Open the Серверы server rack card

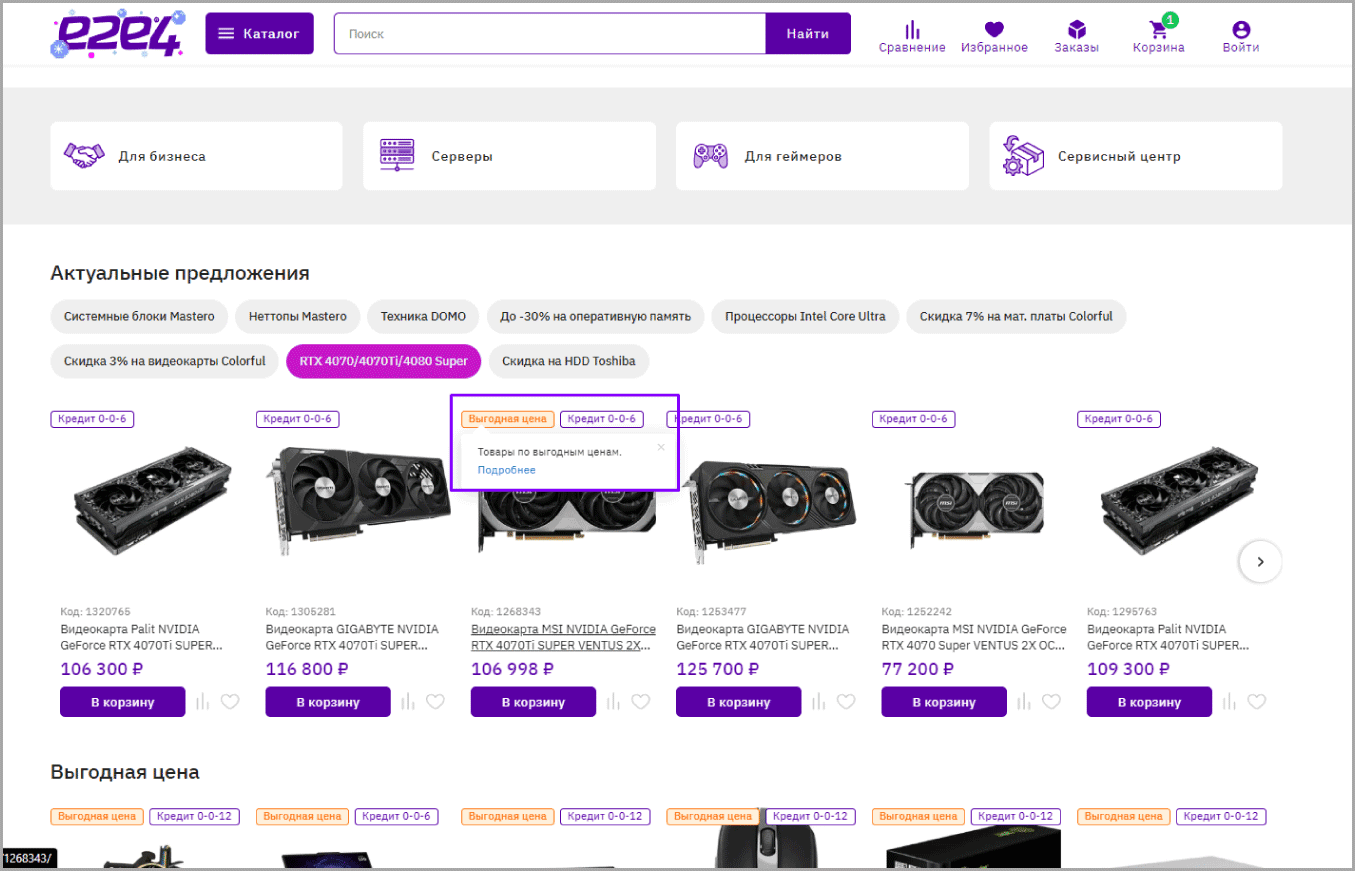pyautogui.click(x=509, y=156)
